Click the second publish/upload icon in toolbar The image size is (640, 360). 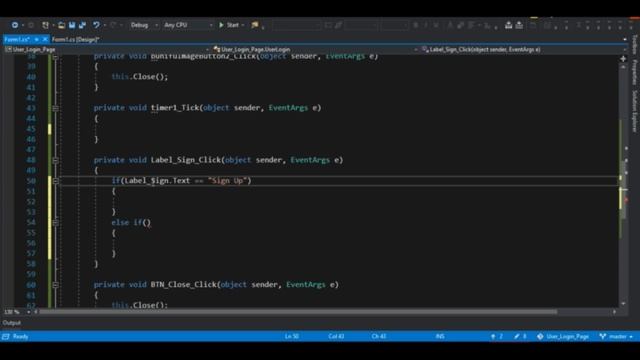(519, 25)
